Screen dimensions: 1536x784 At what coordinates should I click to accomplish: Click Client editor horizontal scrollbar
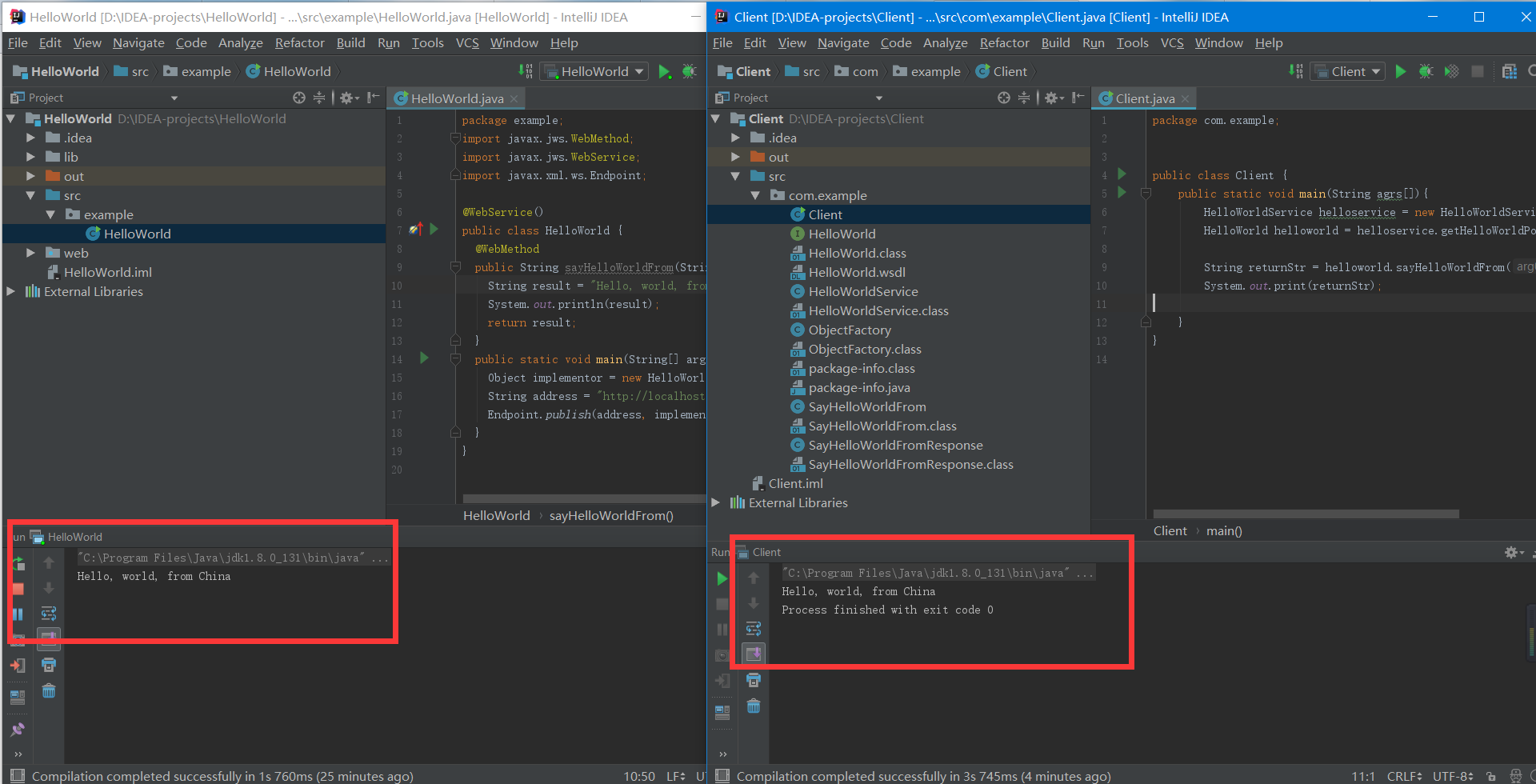point(1306,514)
